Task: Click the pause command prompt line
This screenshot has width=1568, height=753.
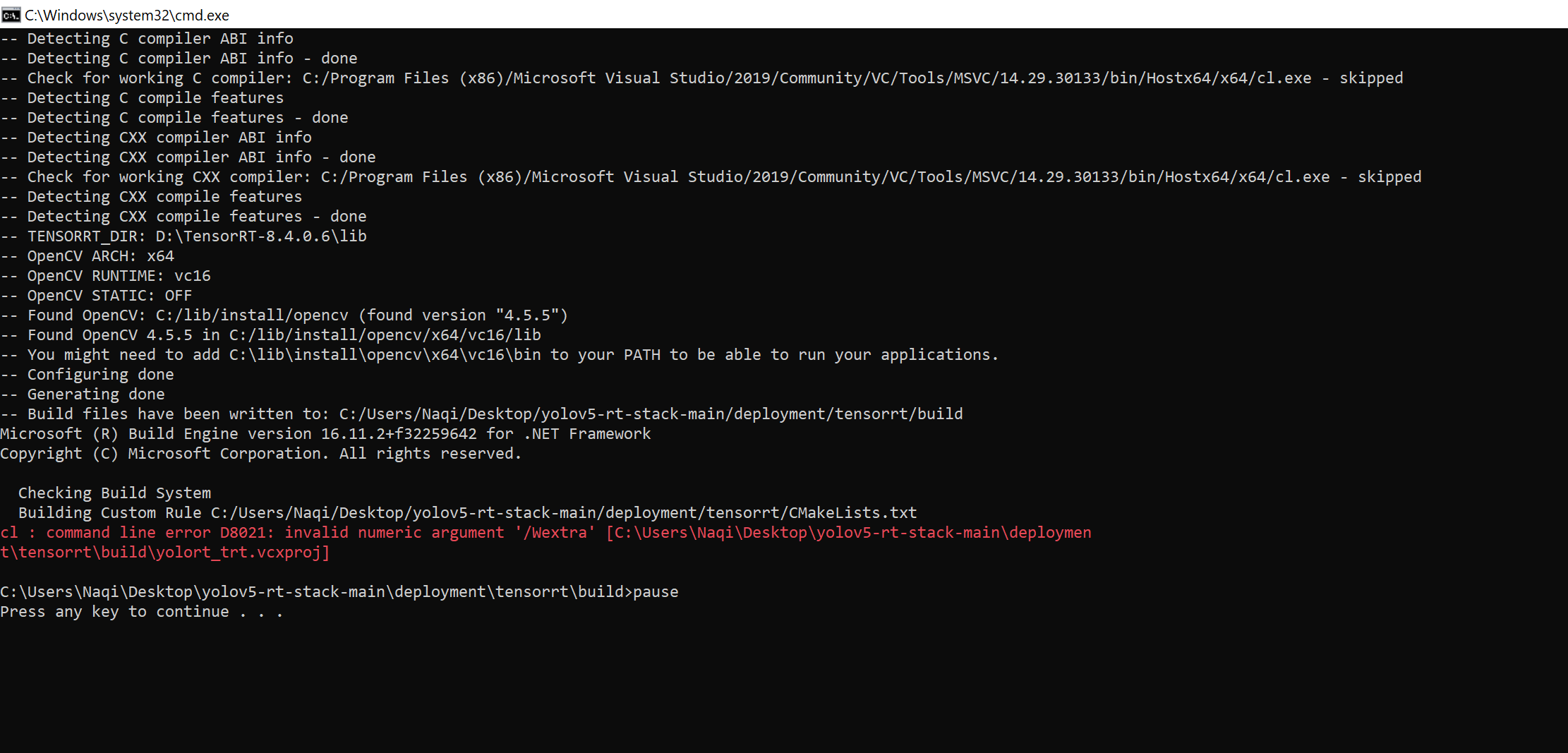Action: 339,591
